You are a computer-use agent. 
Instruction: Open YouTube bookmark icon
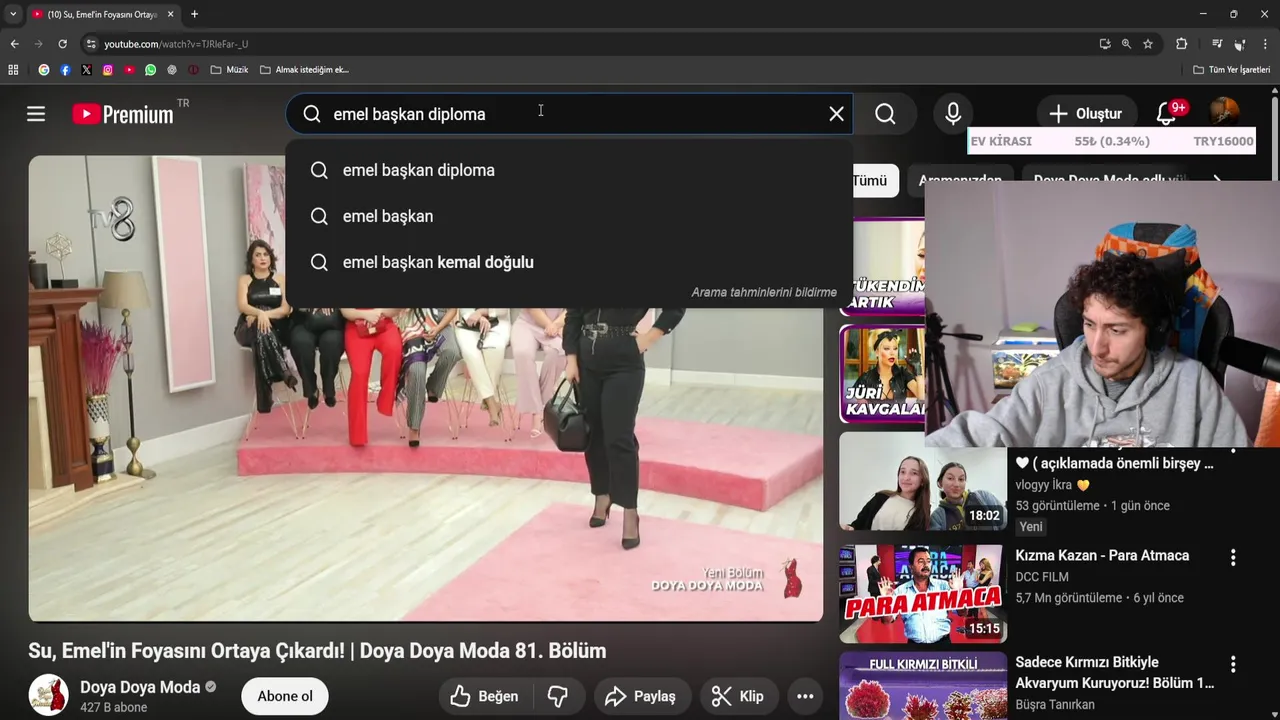point(129,70)
